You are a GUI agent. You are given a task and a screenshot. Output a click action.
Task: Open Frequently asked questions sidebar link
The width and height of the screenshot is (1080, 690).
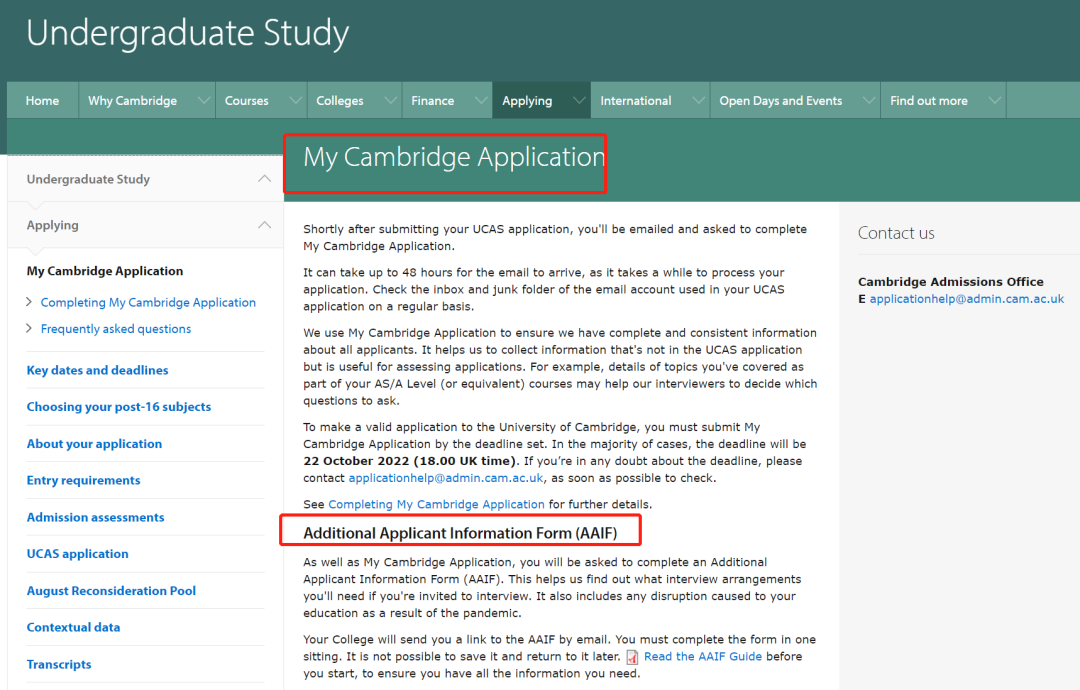[x=116, y=328]
